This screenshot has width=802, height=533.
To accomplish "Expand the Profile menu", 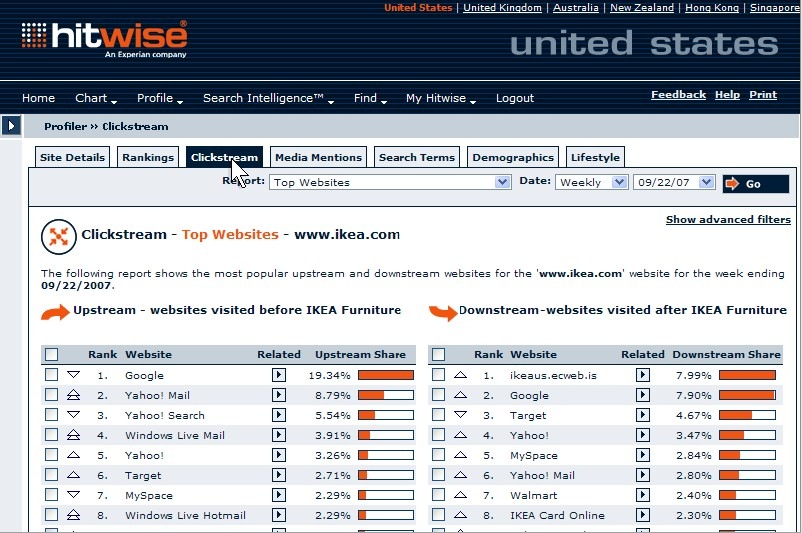I will tap(160, 98).
